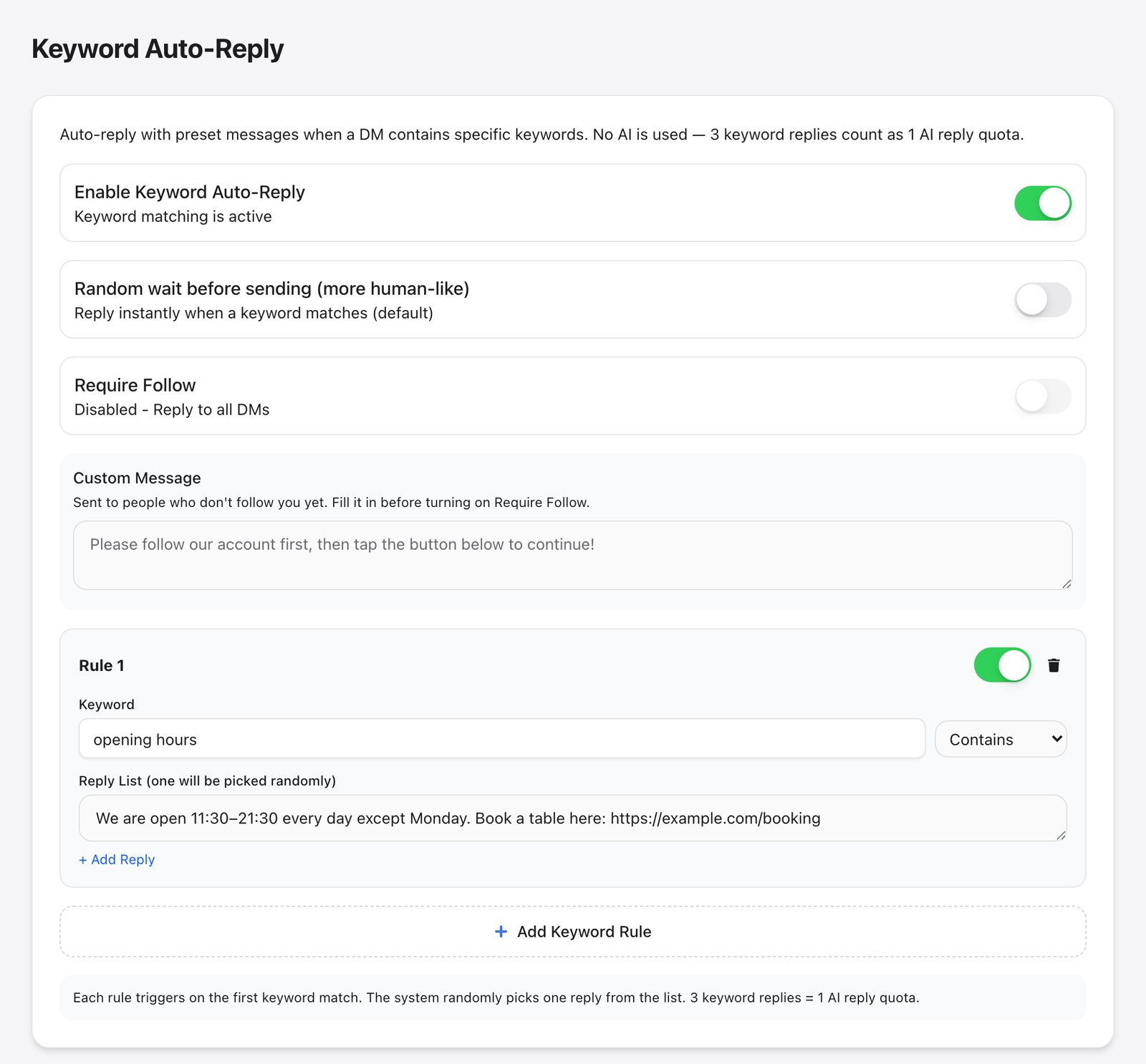Click the 'Disabled - Reply to all DMs' text
This screenshot has width=1146, height=1064.
click(172, 410)
